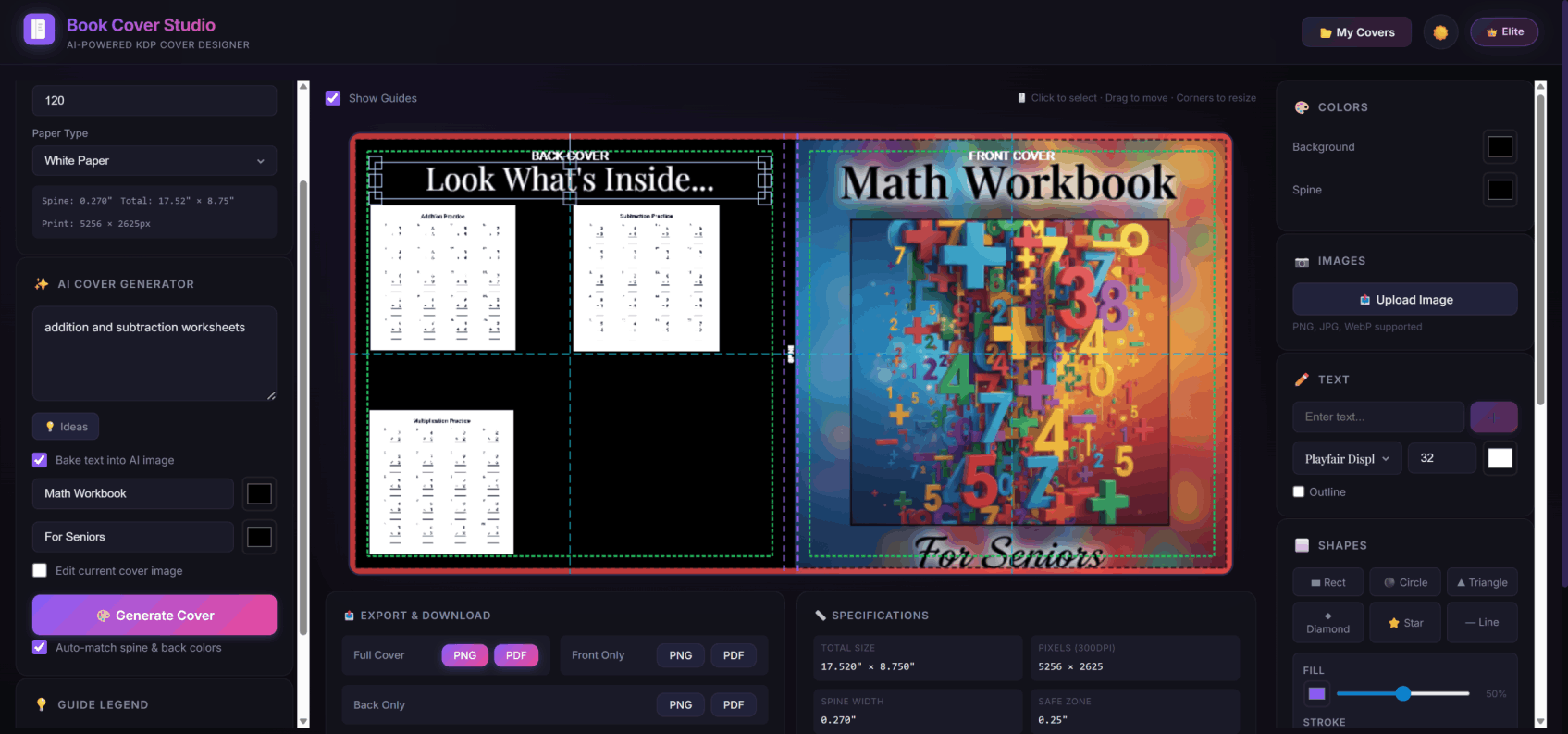Open My Covers
Image resolution: width=1568 pixels, height=734 pixels.
click(1356, 32)
